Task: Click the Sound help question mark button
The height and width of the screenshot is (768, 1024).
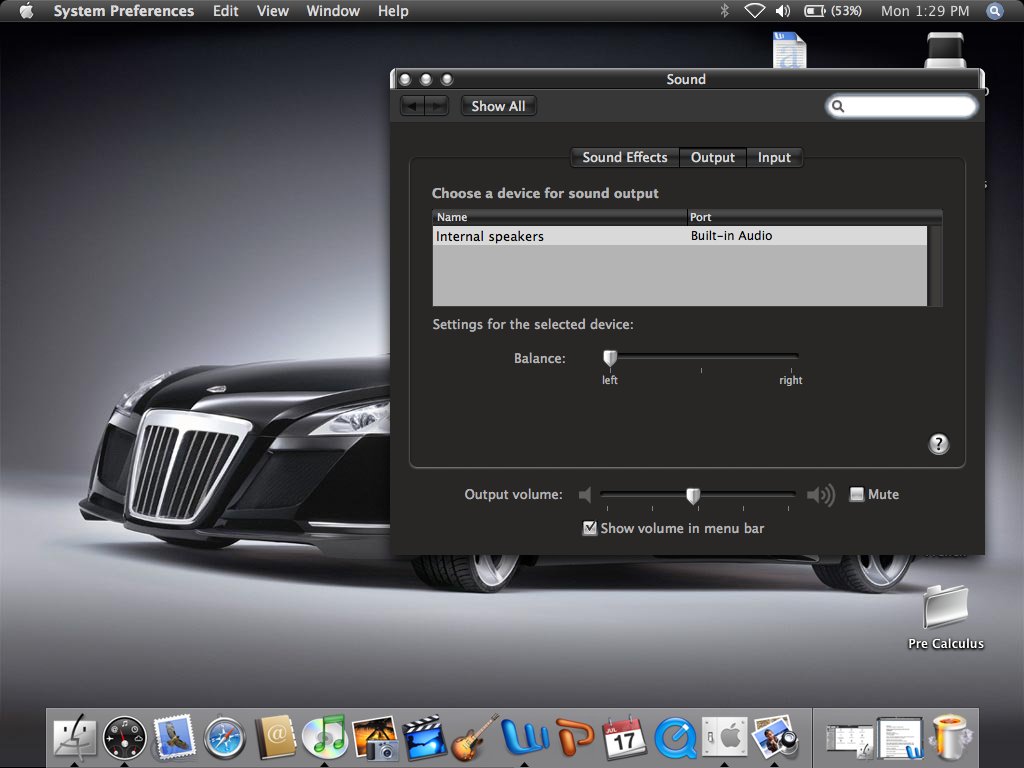Action: (938, 444)
